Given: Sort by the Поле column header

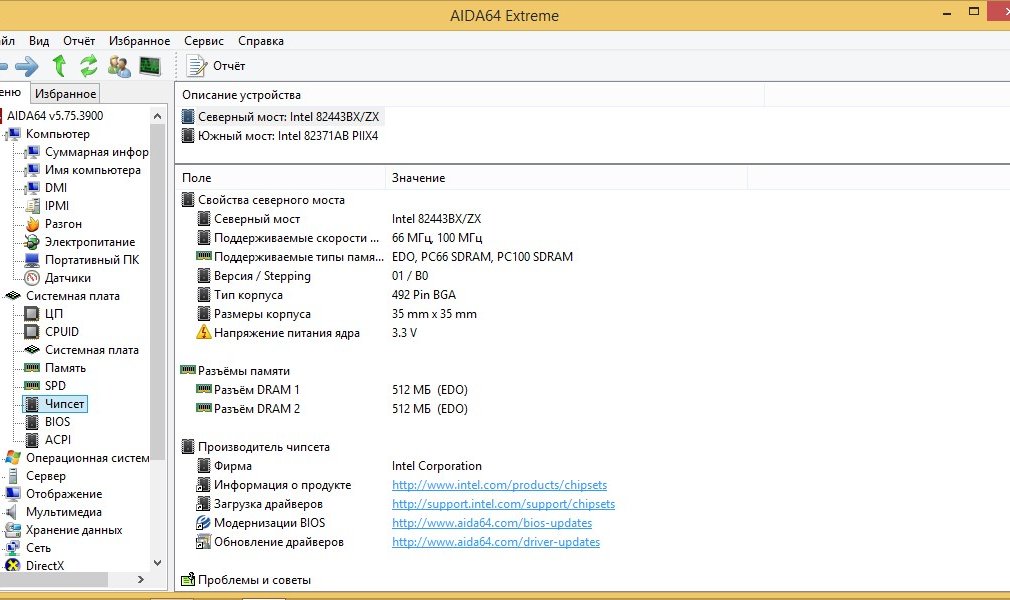Looking at the screenshot, I should pyautogui.click(x=280, y=178).
